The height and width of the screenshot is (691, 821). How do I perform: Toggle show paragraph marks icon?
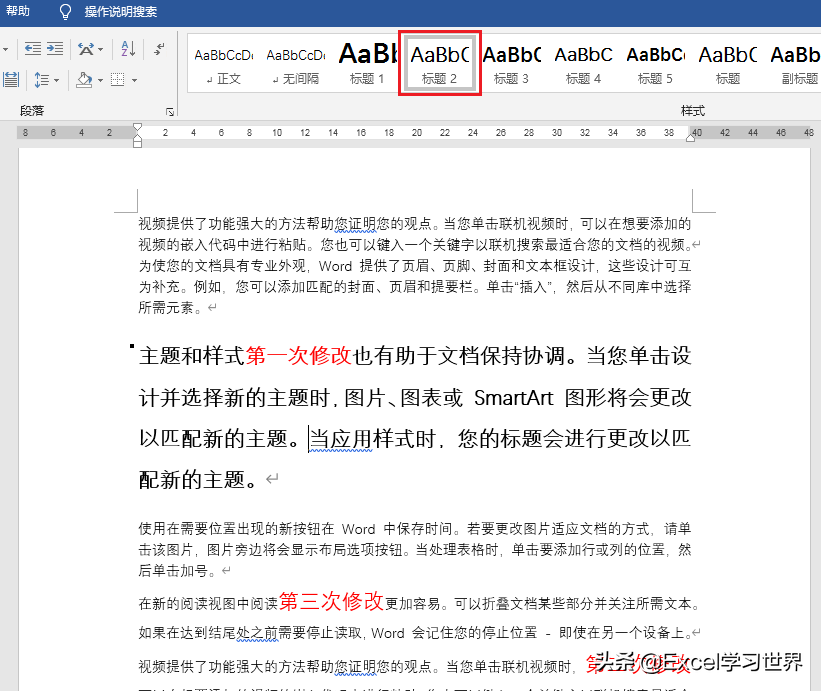158,48
